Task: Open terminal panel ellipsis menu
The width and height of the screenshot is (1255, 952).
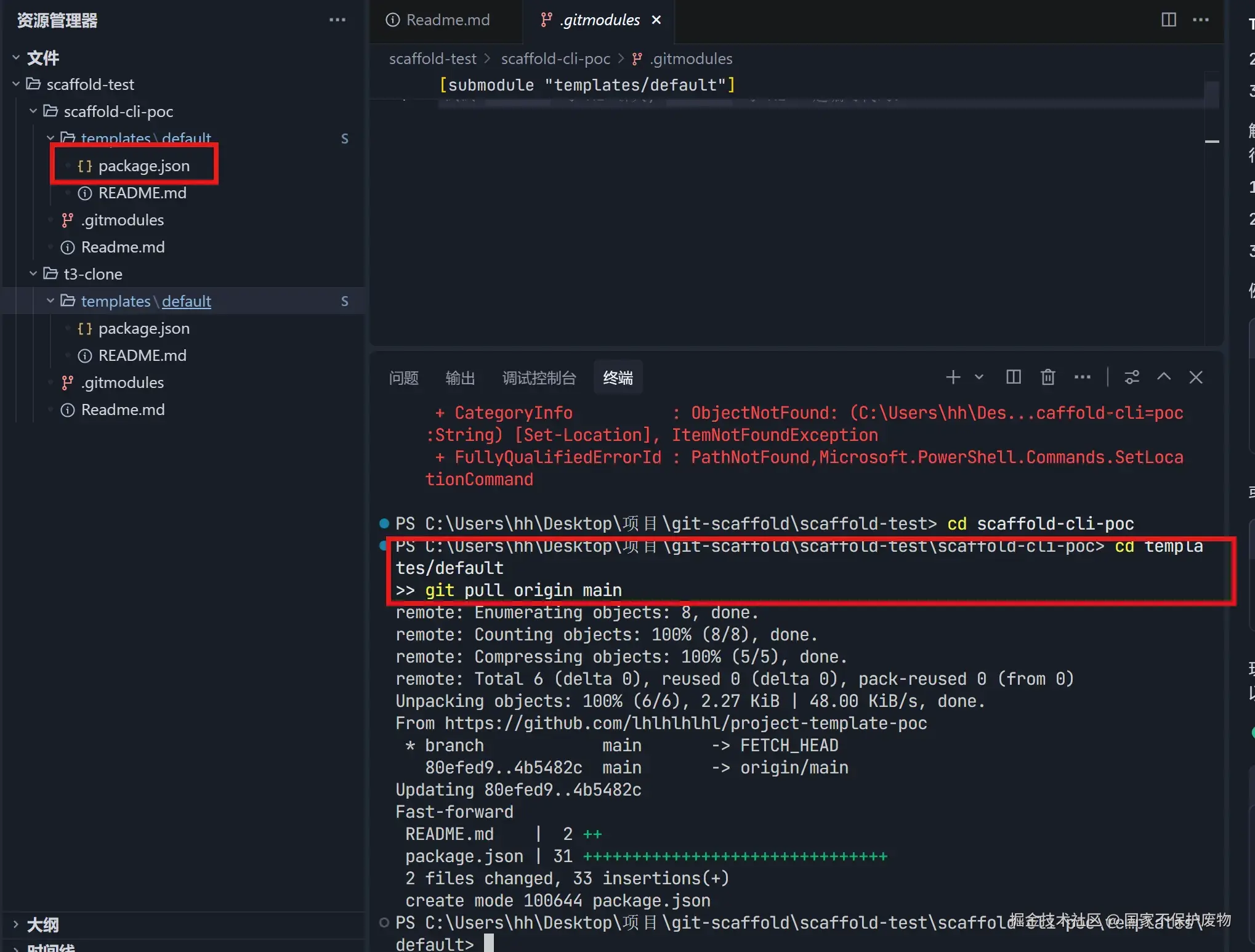Action: coord(1082,377)
